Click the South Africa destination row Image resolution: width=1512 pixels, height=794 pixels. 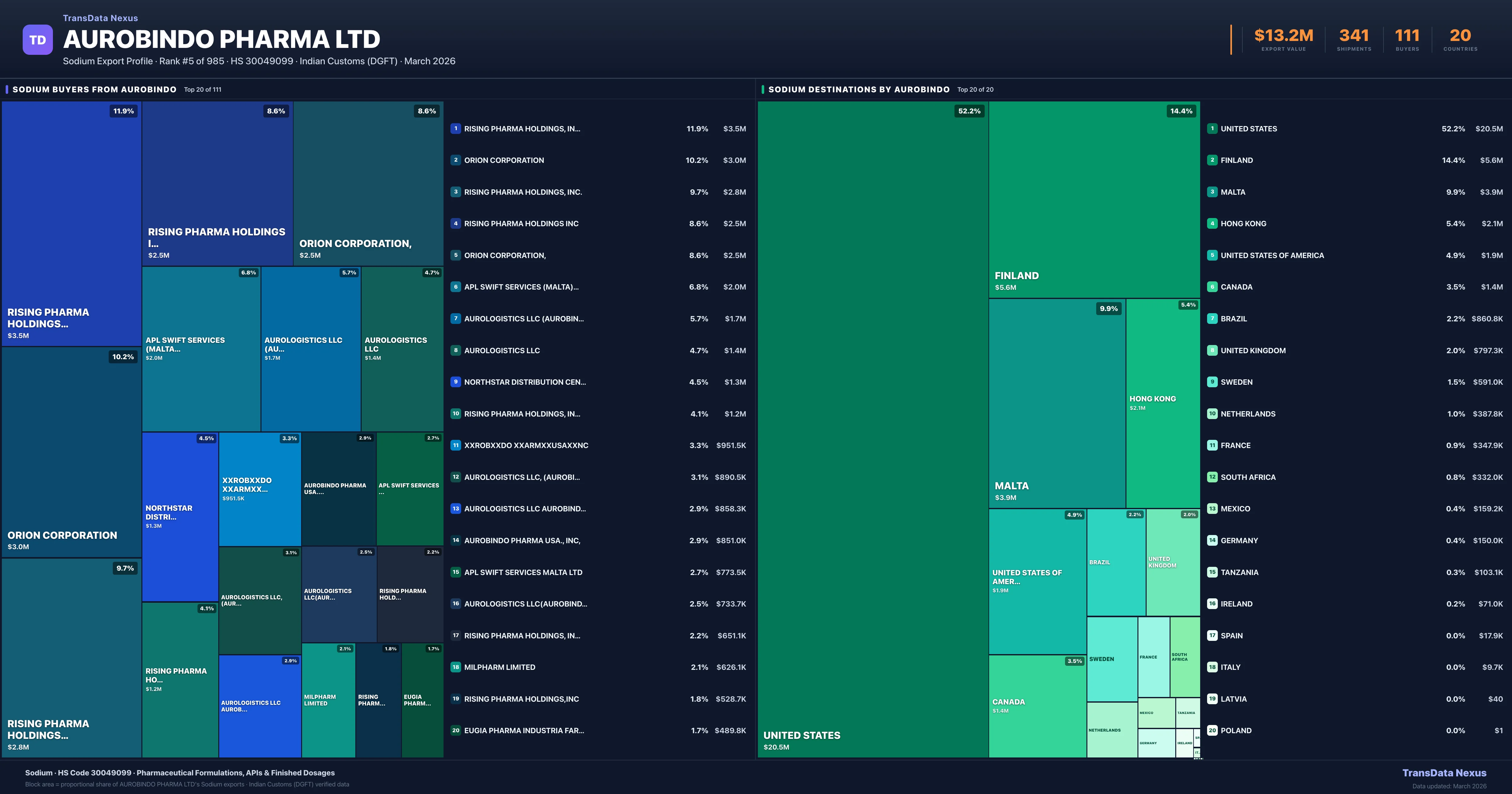1248,477
